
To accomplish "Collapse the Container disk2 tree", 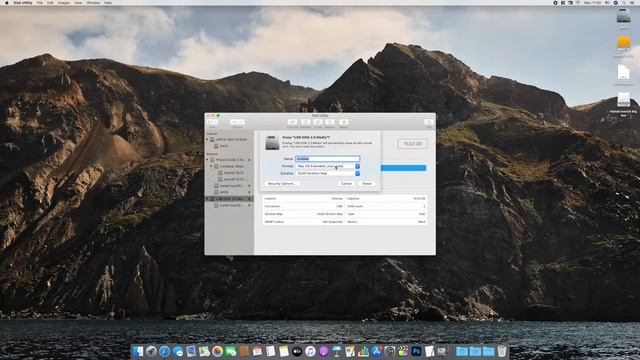I will tap(211, 166).
